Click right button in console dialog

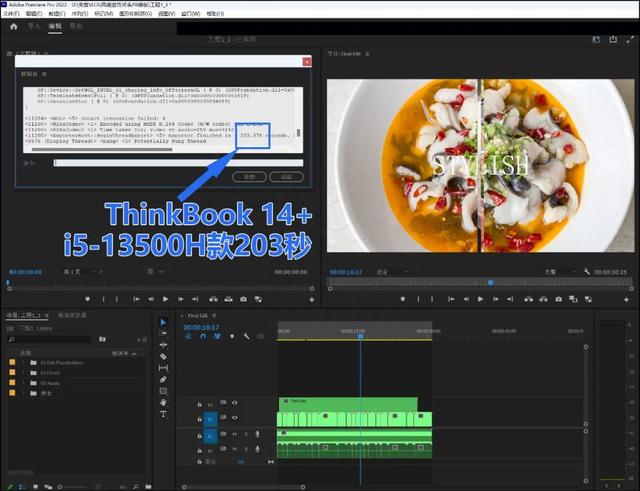287,177
